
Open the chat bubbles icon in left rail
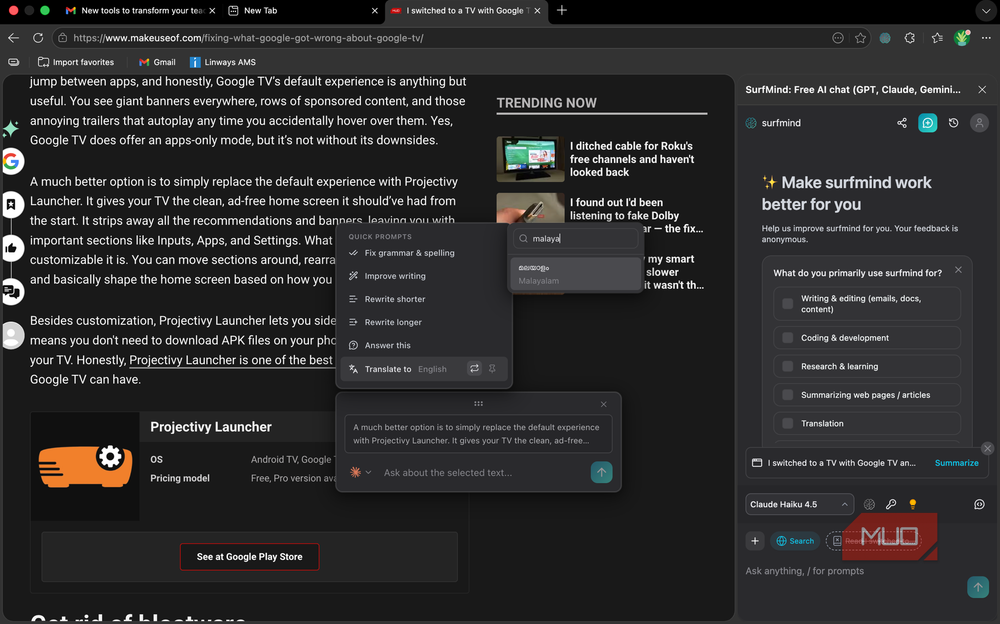[11, 292]
